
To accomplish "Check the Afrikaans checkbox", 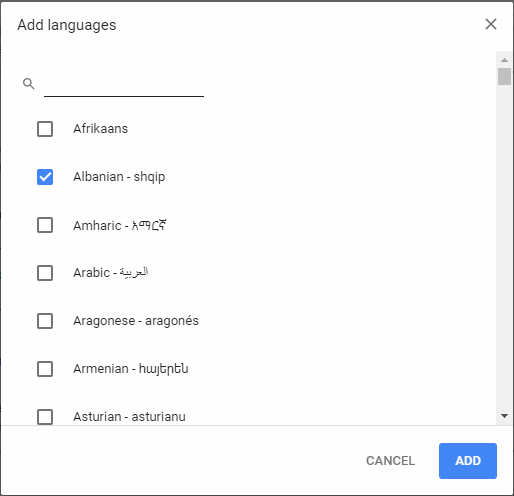I will pos(45,129).
